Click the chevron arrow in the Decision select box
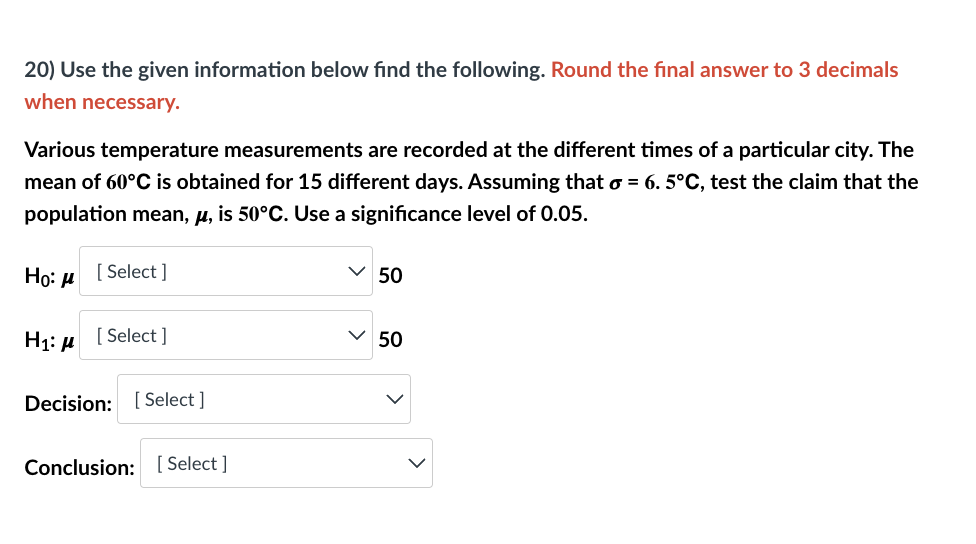This screenshot has height=544, width=976. [395, 400]
